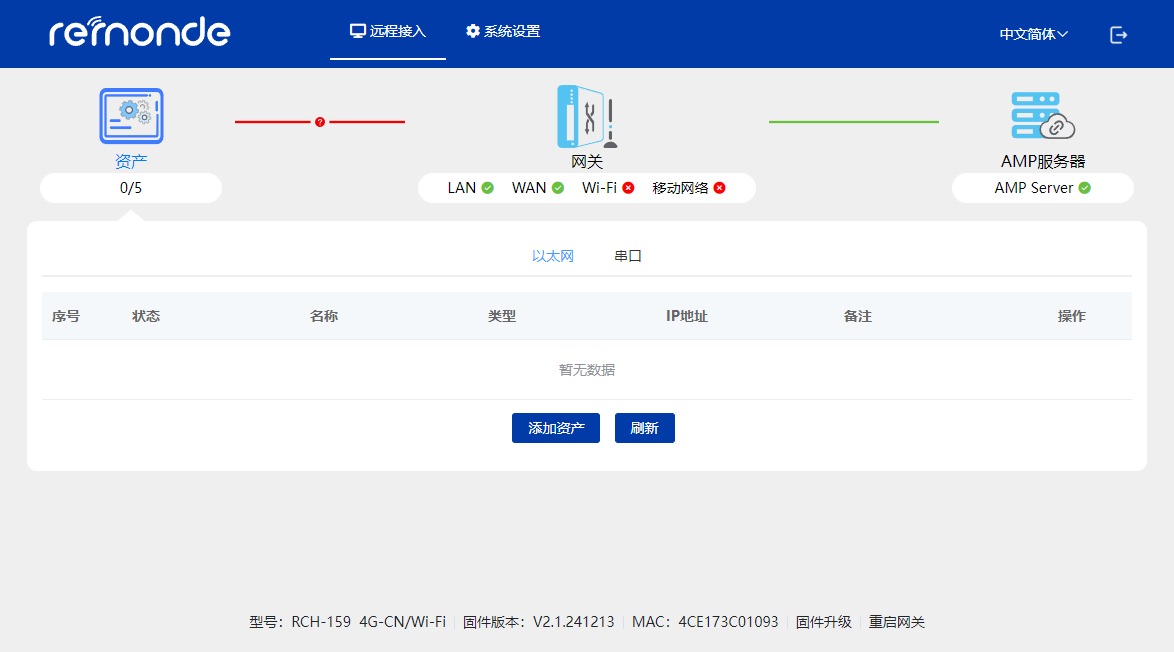
Task: Click the 移动网络 red error icon
Action: 720,188
